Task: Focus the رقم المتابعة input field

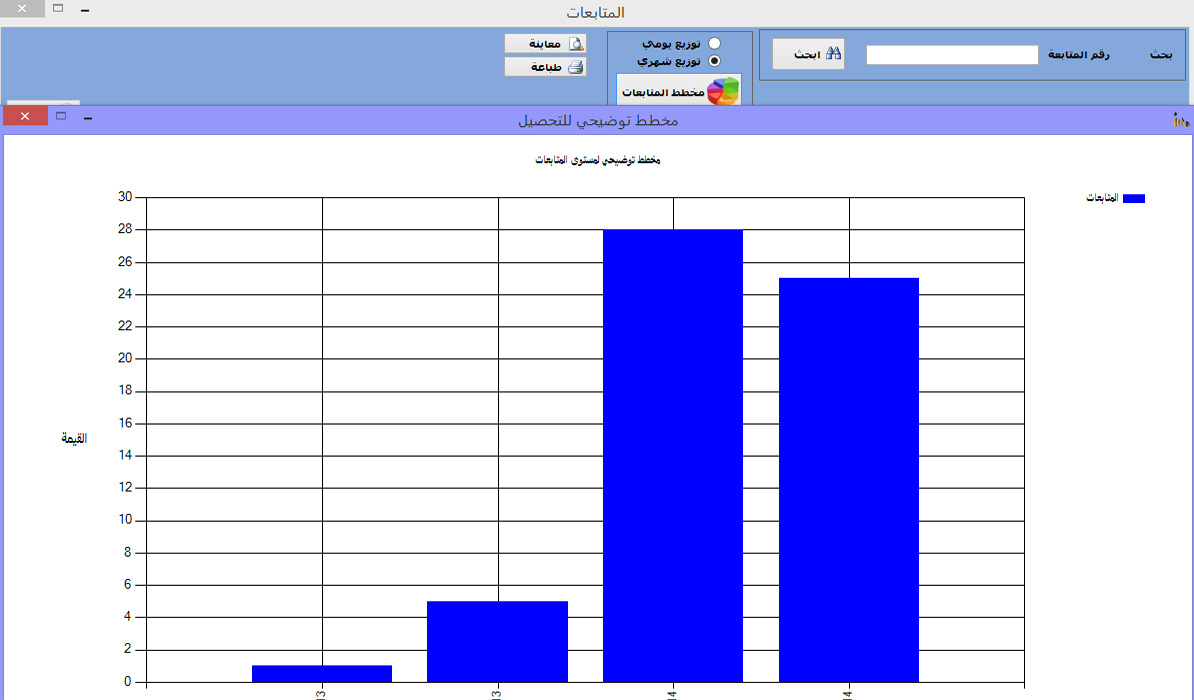Action: click(952, 55)
